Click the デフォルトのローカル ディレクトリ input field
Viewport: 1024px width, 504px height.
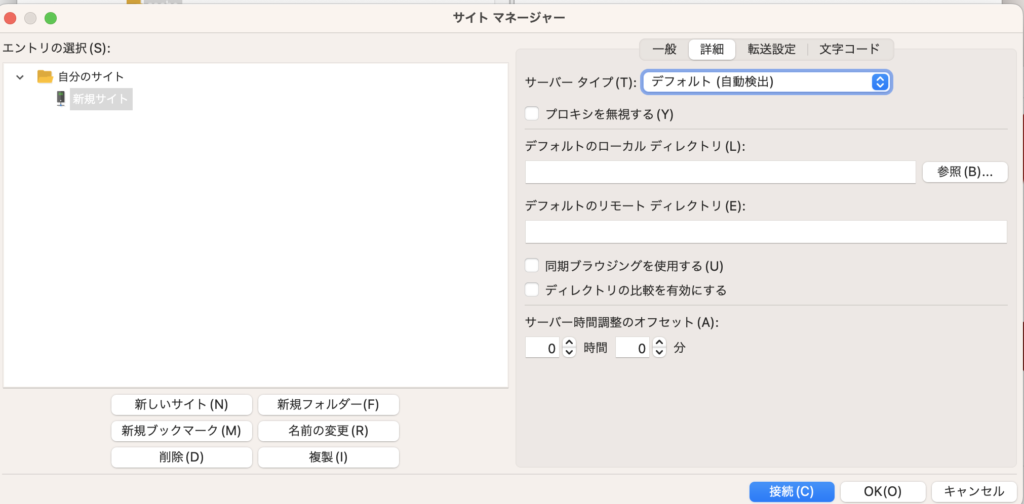point(720,172)
